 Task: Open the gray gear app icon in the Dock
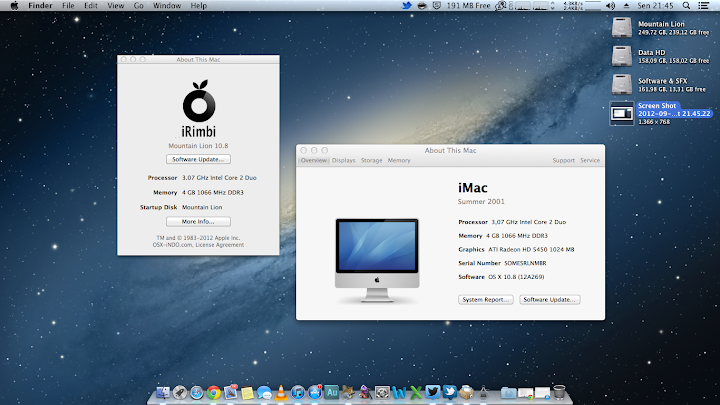382,393
